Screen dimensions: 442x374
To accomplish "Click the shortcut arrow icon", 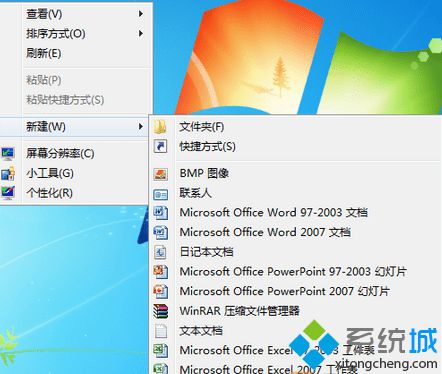I will click(x=160, y=146).
